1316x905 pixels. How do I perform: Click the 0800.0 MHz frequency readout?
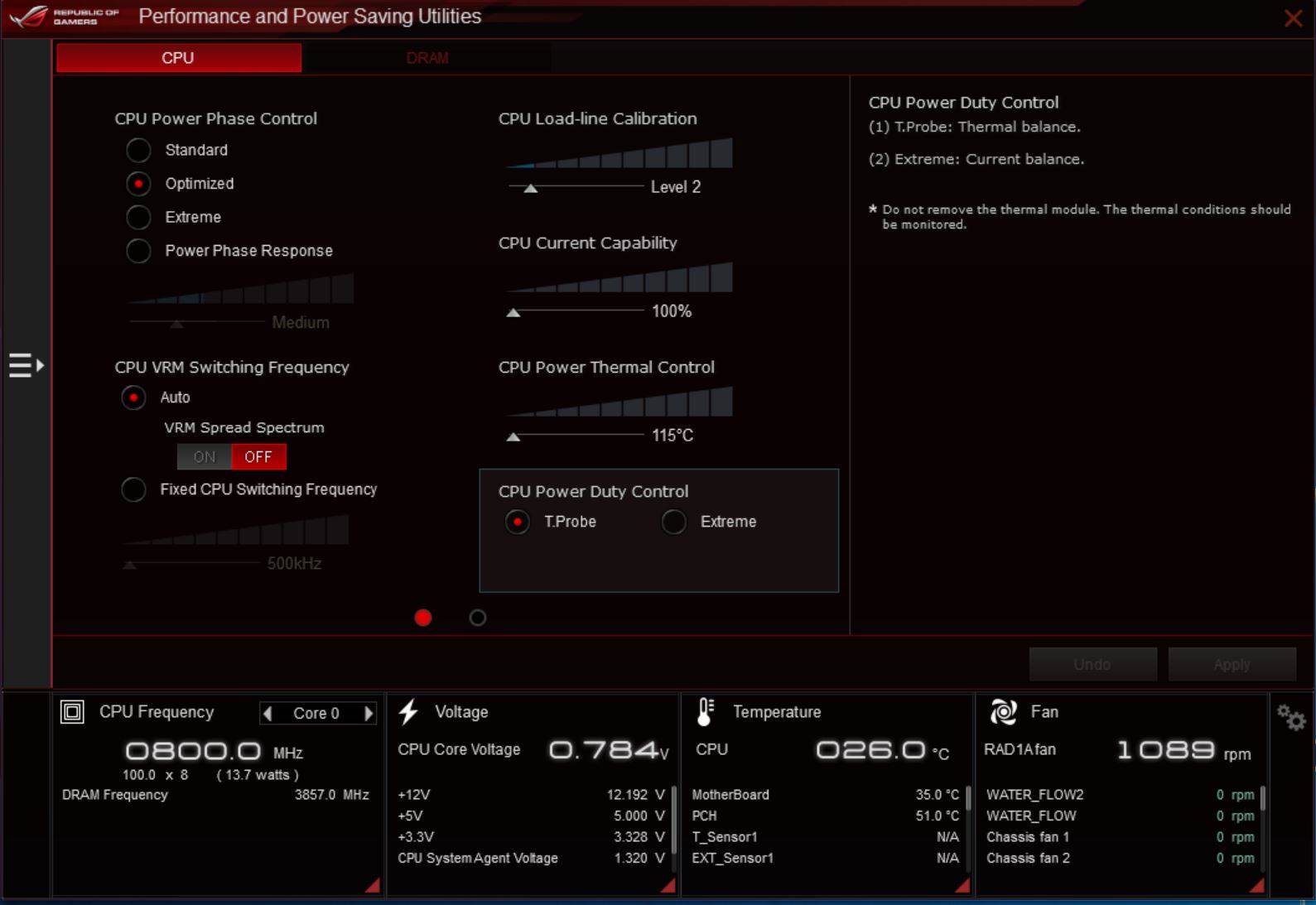coord(214,751)
